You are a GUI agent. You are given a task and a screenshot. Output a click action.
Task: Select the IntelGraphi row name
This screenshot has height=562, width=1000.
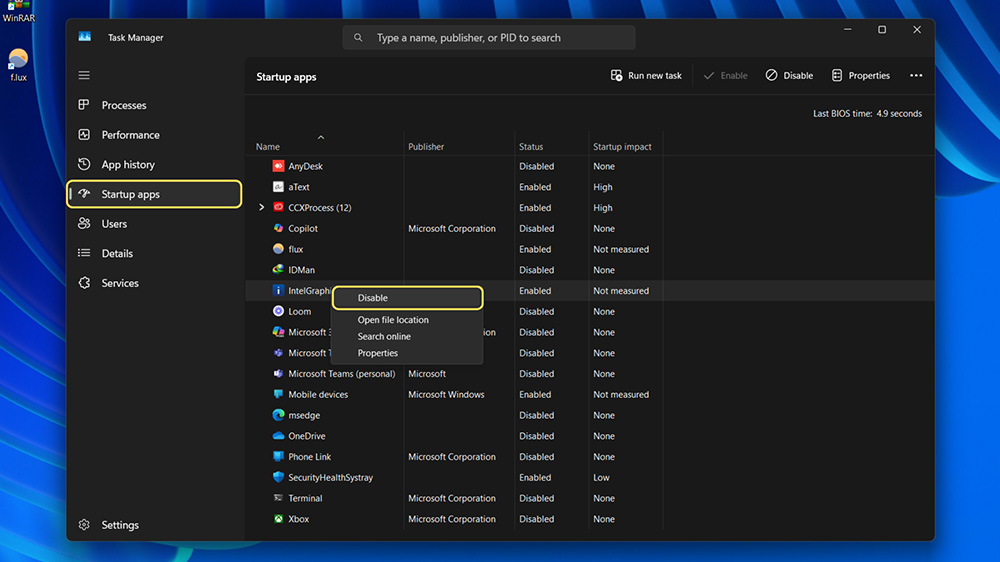pyautogui.click(x=310, y=290)
